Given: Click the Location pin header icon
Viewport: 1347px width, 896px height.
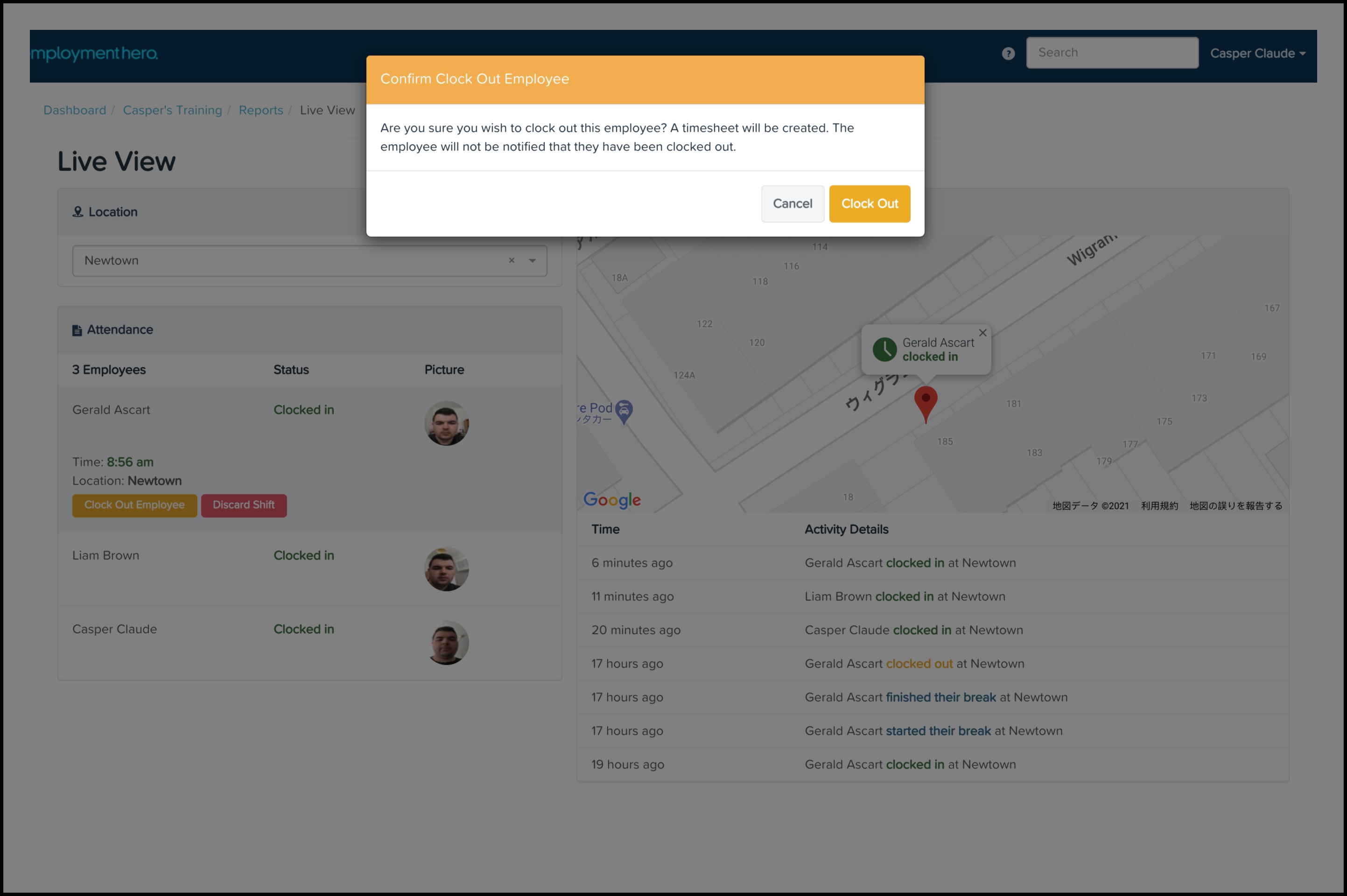Looking at the screenshot, I should [x=78, y=212].
